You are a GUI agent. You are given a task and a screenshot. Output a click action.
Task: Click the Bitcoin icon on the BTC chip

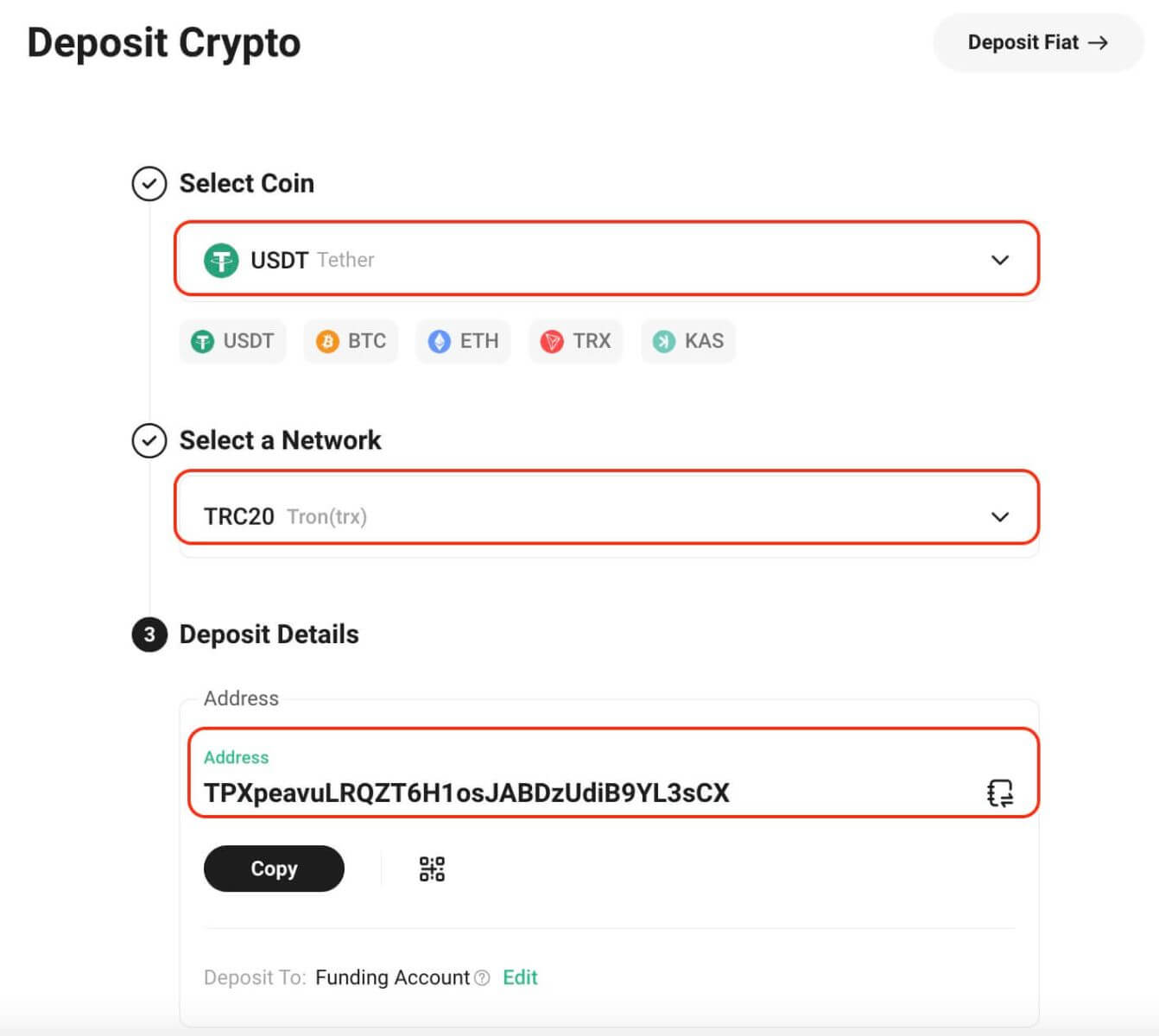tap(327, 341)
